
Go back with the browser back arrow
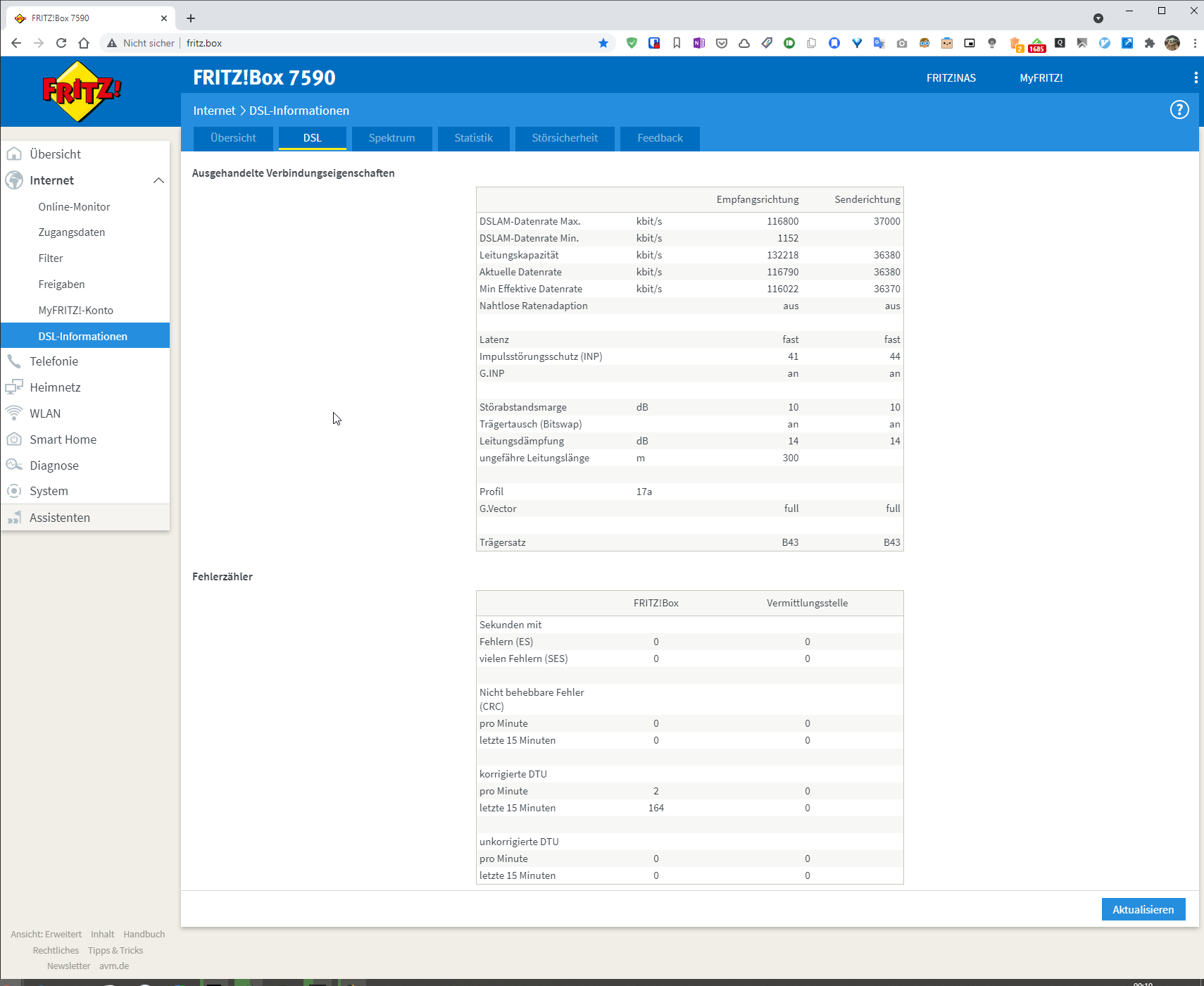coord(16,43)
